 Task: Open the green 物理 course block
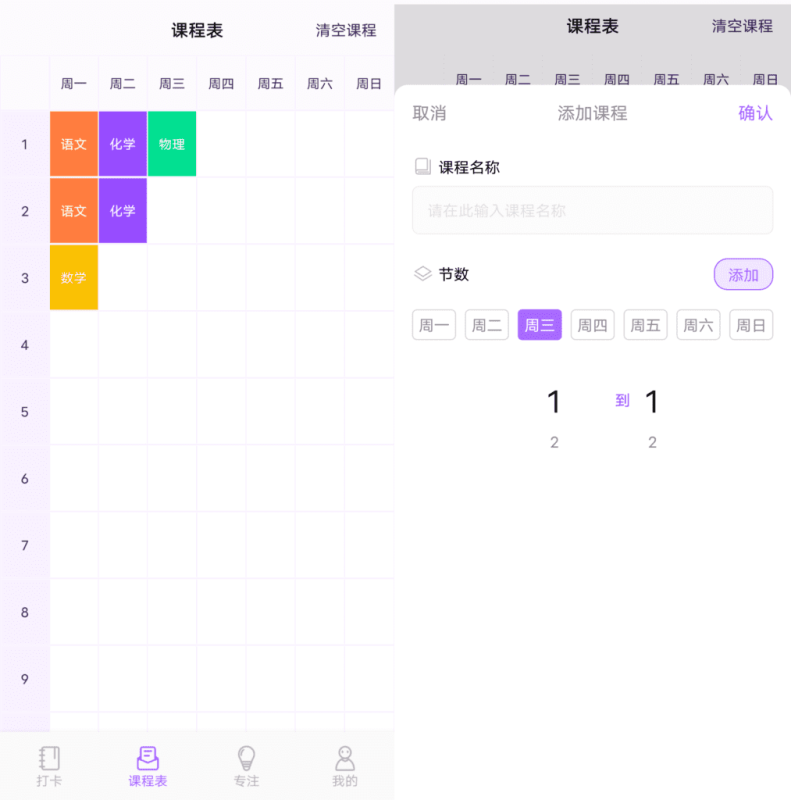[x=171, y=144]
